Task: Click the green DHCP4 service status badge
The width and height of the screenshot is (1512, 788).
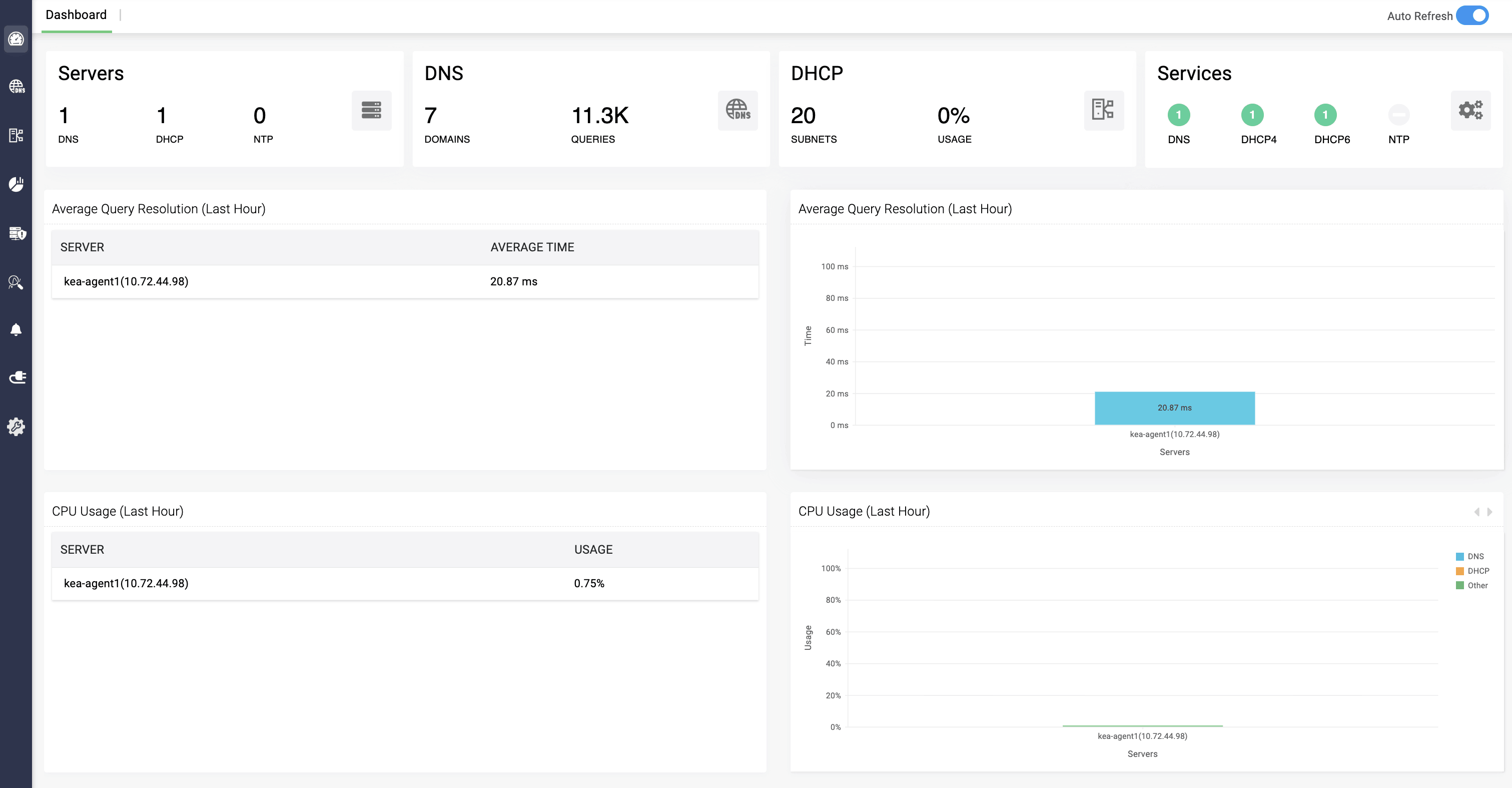Action: (1252, 115)
